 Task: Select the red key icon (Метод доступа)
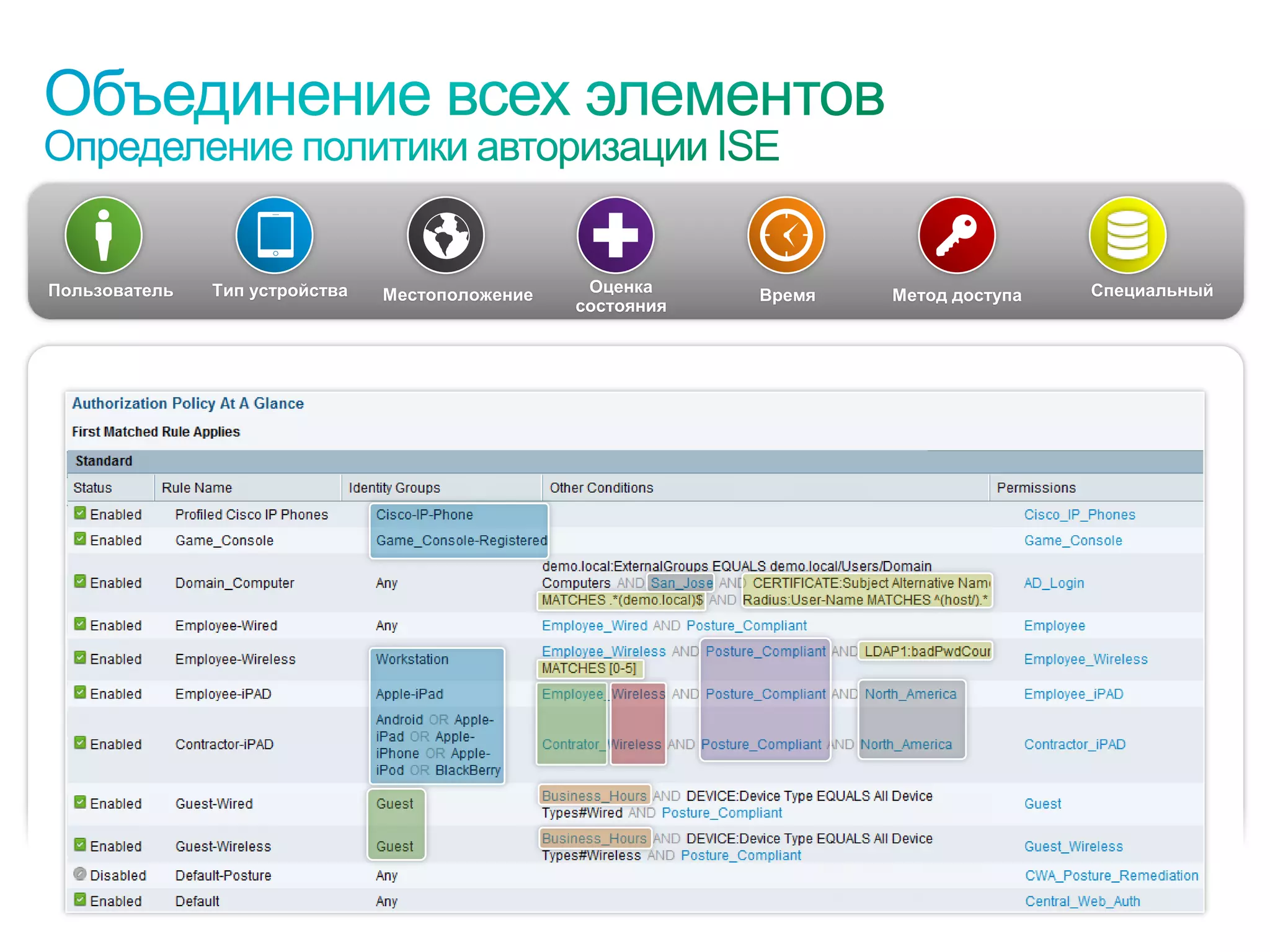[x=957, y=235]
